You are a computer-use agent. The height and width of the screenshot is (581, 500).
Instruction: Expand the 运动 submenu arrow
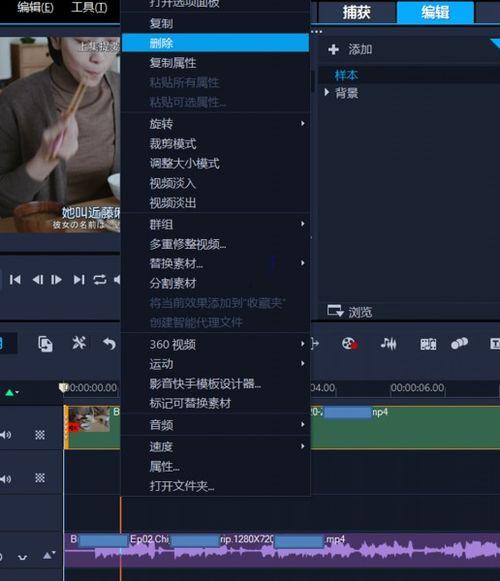(303, 363)
